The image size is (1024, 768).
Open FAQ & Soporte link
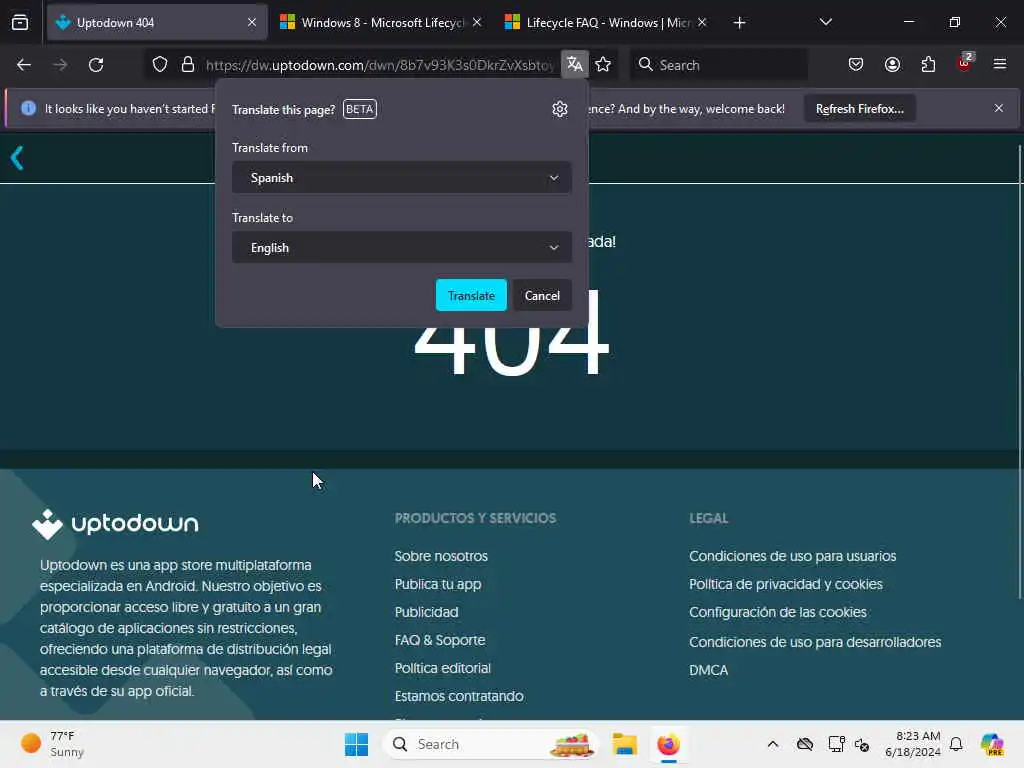[440, 640]
